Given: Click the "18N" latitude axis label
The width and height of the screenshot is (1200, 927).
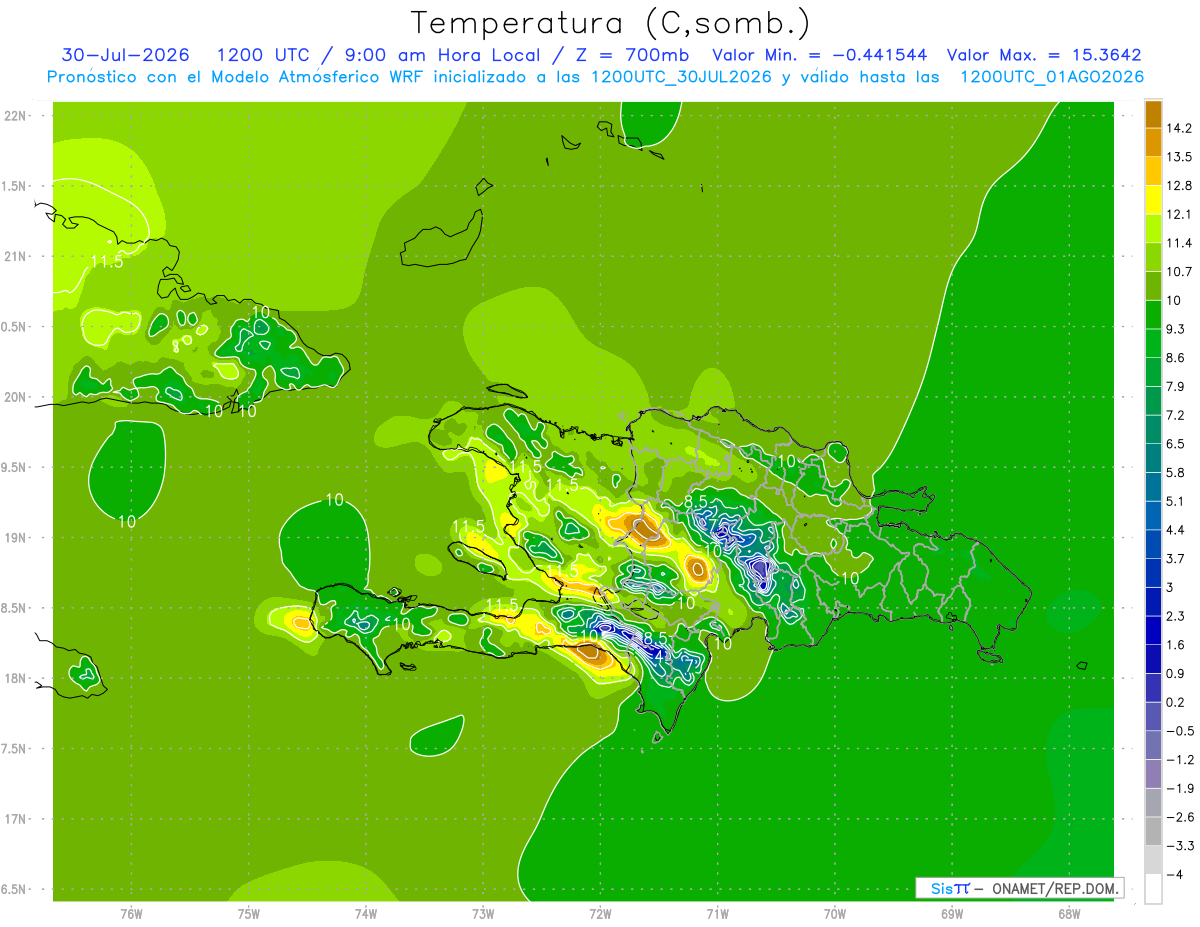Looking at the screenshot, I should [17, 678].
